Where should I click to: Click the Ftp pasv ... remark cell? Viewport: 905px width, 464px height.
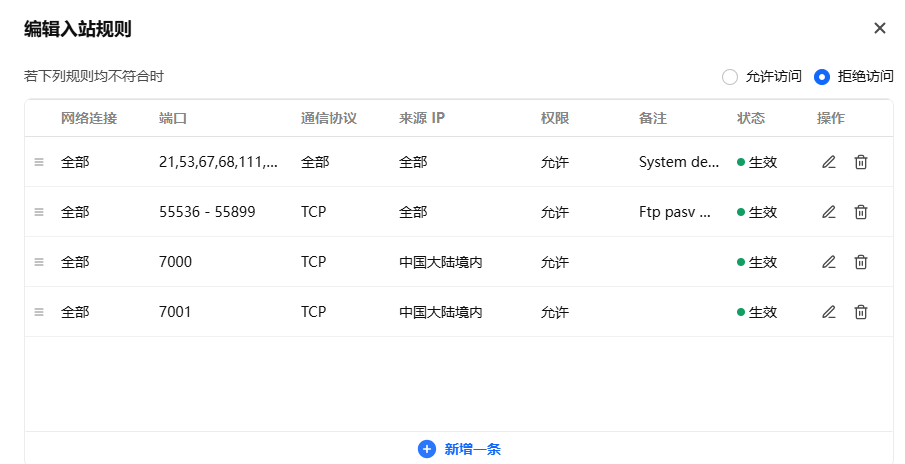pos(675,212)
